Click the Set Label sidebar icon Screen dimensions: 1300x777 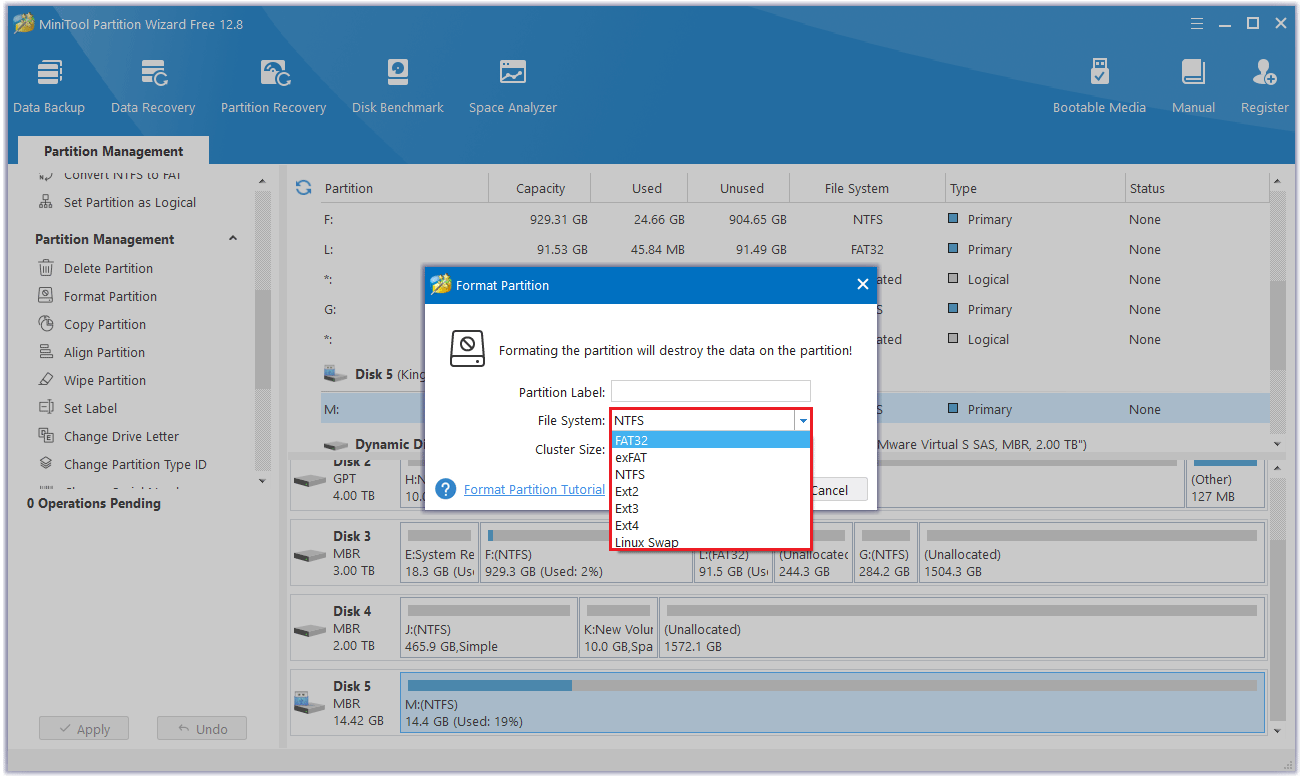46,408
